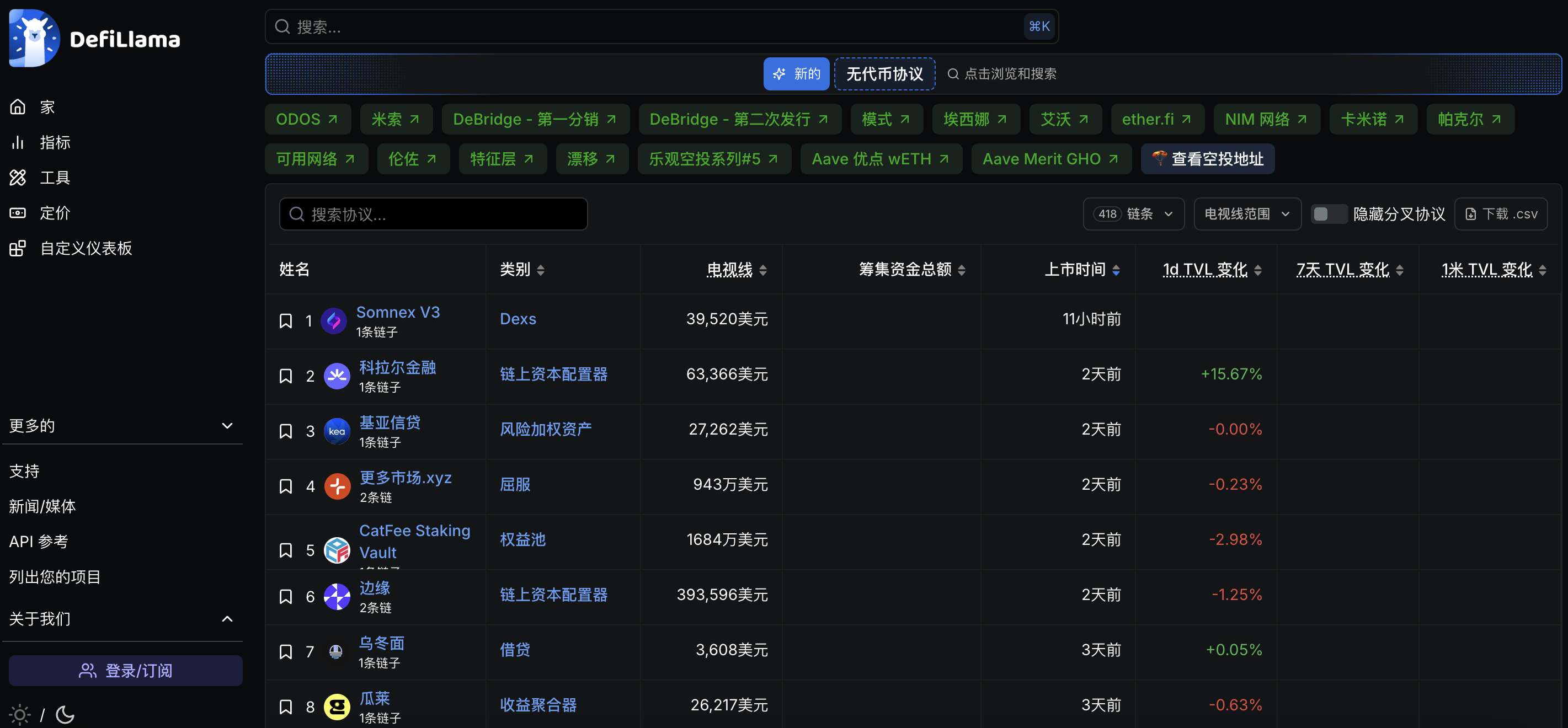1568x728 pixels.
Task: Bookmark the 科拉尔金融 protocol row
Action: pyautogui.click(x=285, y=376)
